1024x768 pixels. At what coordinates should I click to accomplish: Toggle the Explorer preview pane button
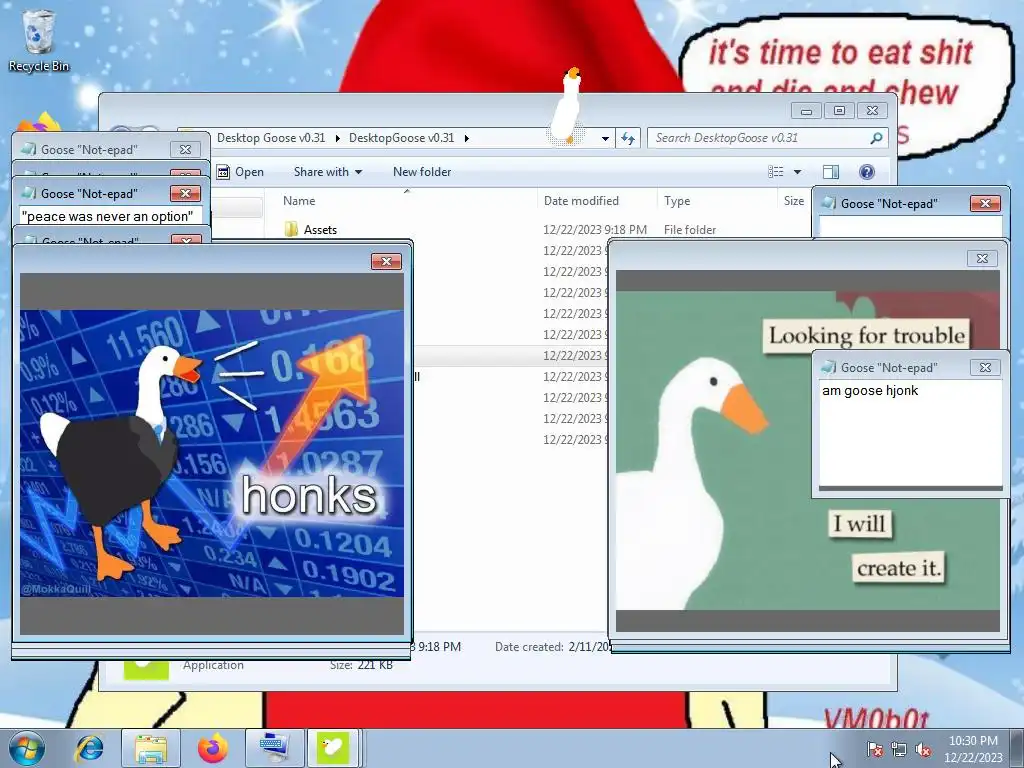coord(831,172)
